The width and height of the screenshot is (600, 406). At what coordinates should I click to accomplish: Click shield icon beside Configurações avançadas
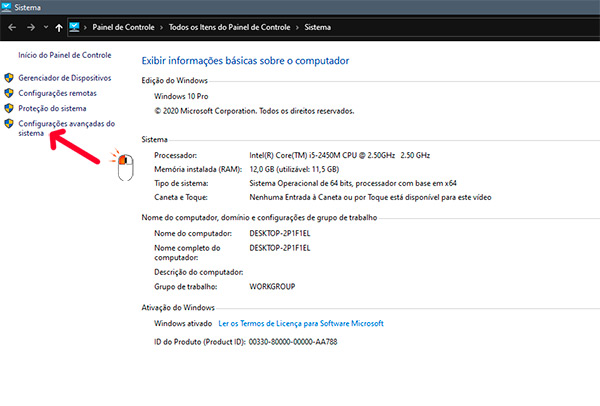click(x=9, y=124)
